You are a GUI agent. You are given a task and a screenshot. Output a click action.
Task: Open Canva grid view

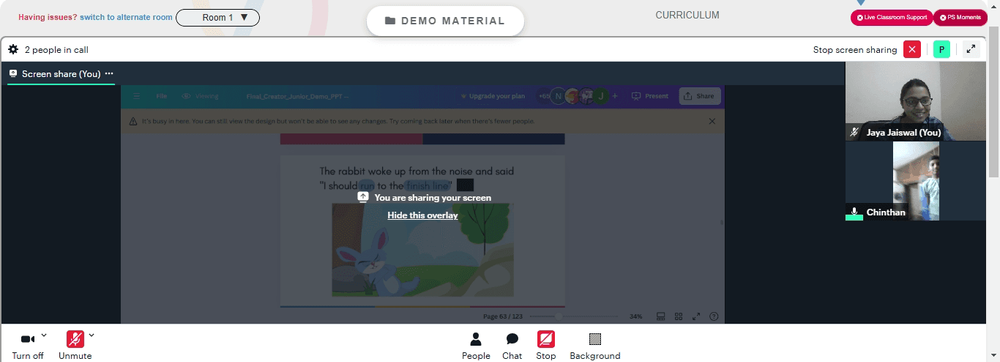click(x=679, y=316)
